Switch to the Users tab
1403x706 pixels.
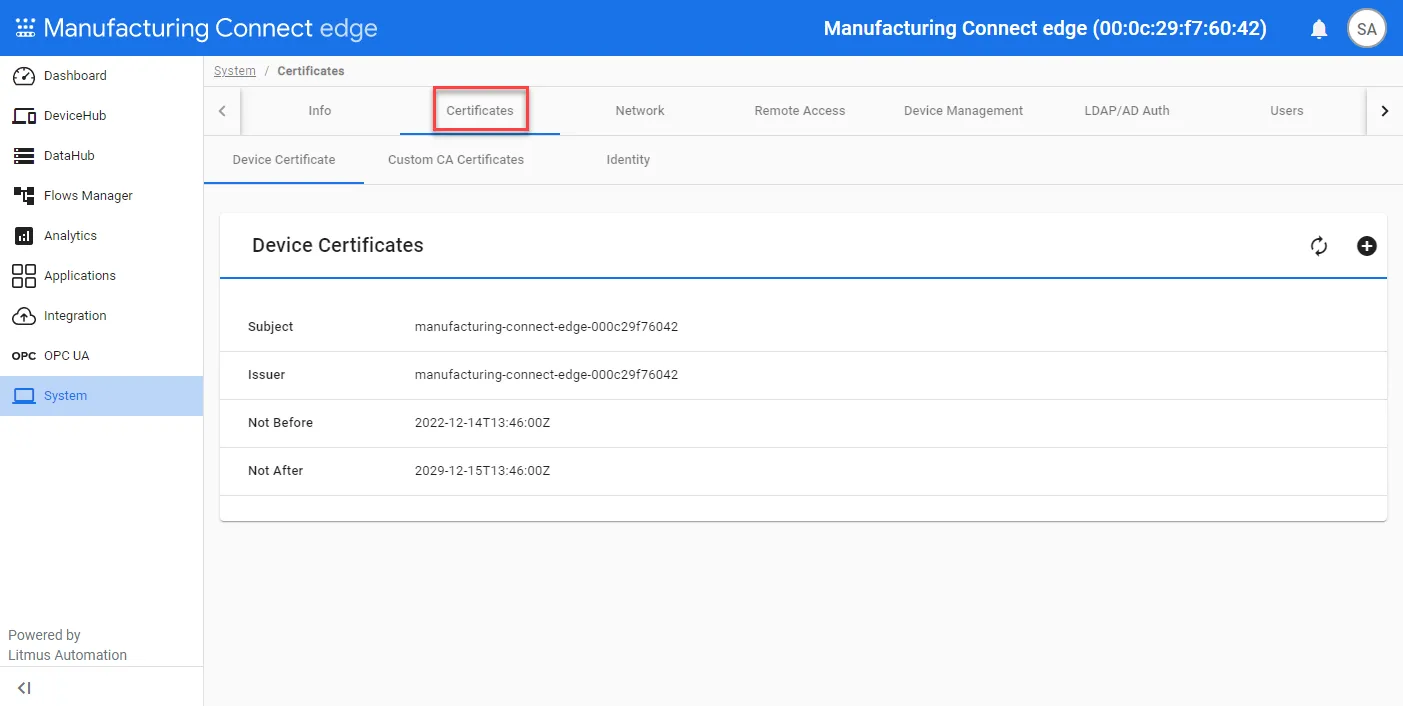pyautogui.click(x=1287, y=111)
